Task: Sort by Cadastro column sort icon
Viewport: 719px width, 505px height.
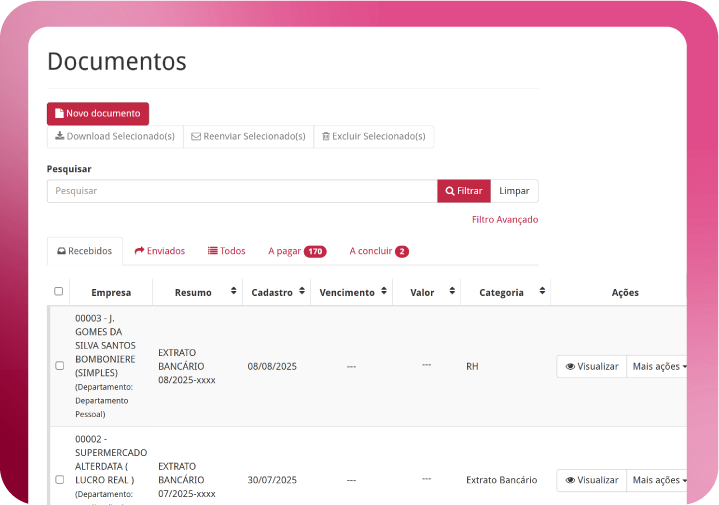Action: [x=302, y=292]
